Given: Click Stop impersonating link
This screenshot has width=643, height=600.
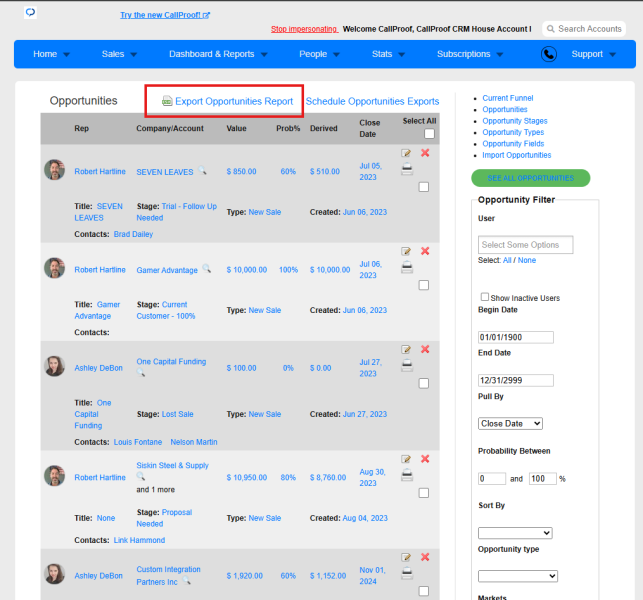Looking at the screenshot, I should tap(304, 29).
